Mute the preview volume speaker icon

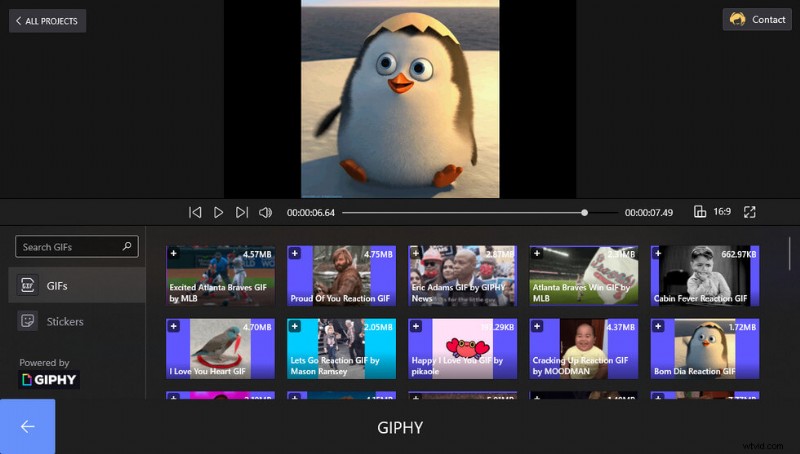point(265,212)
